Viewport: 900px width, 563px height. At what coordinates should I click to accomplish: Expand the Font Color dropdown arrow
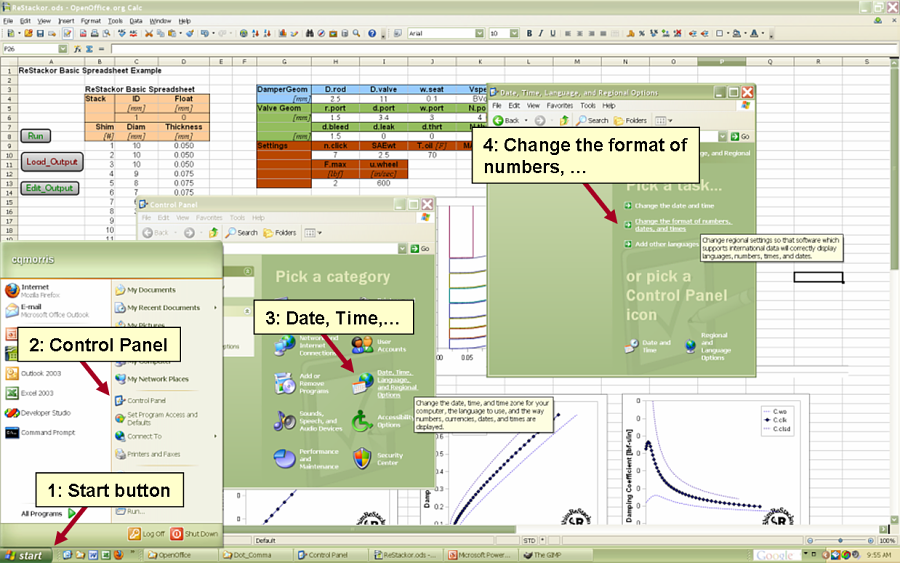[x=763, y=33]
